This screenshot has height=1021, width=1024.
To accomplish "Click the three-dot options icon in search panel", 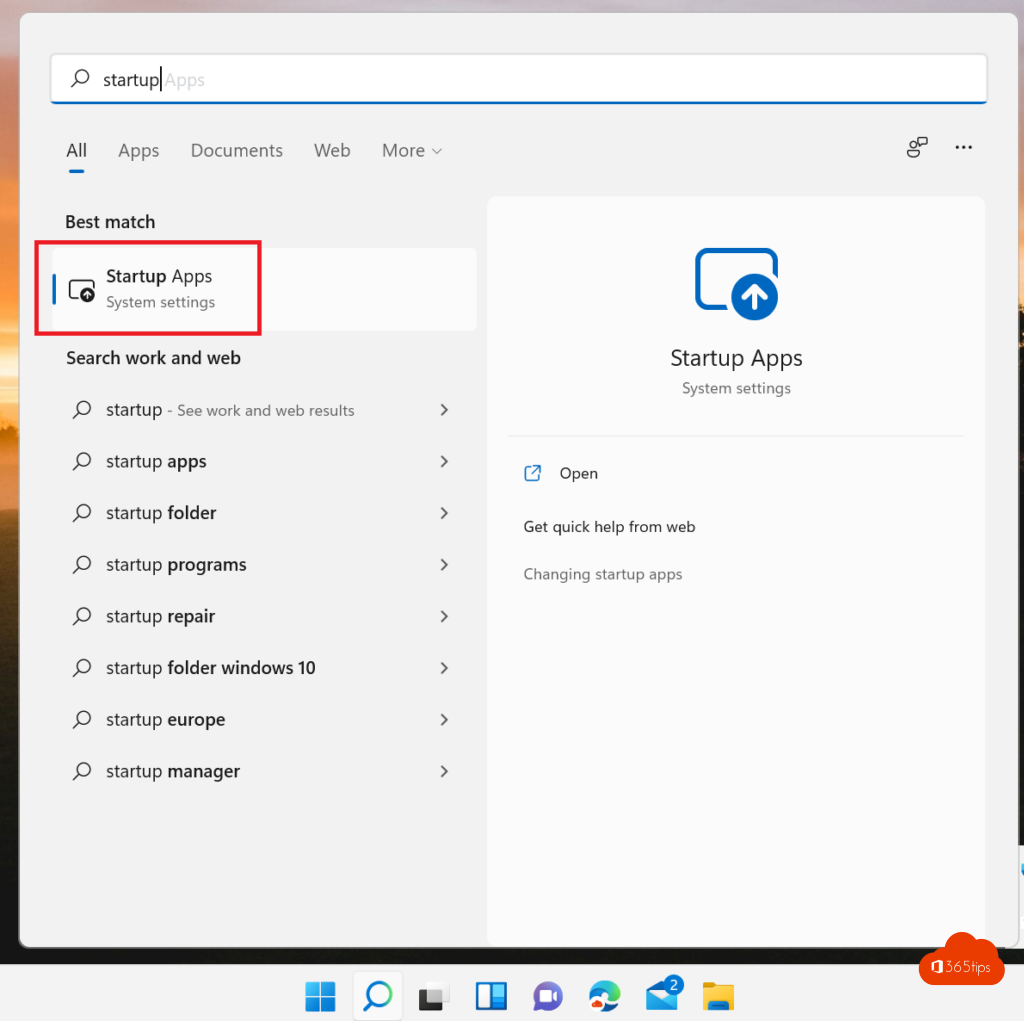I will click(x=963, y=147).
